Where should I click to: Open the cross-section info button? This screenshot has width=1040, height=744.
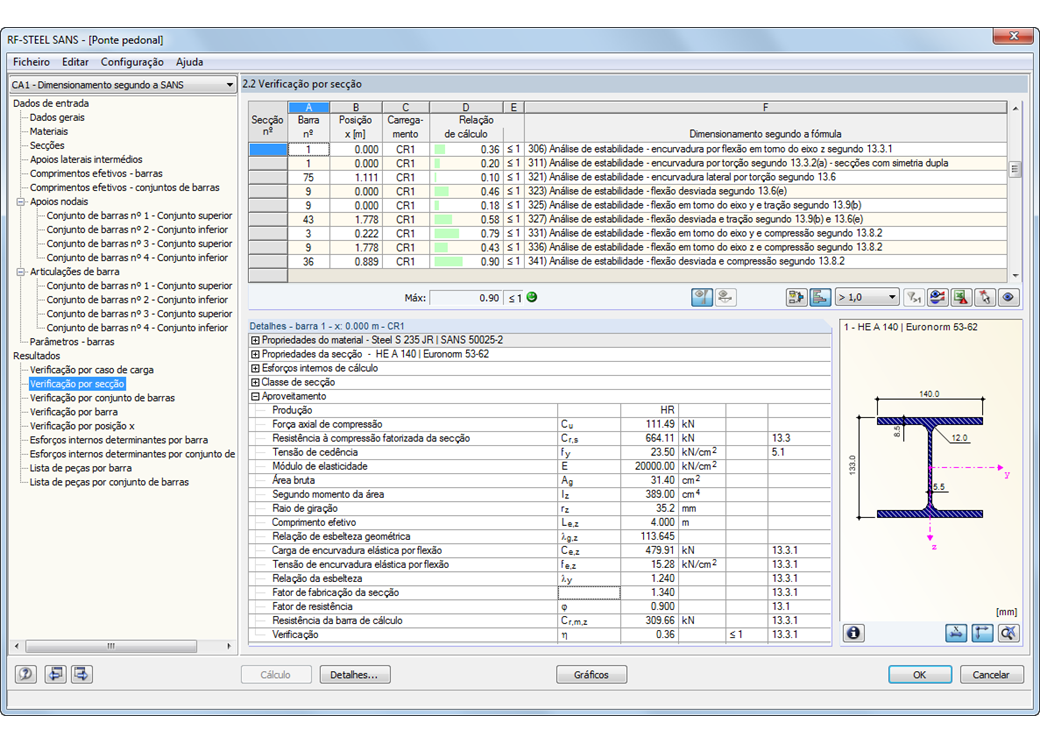tap(854, 633)
